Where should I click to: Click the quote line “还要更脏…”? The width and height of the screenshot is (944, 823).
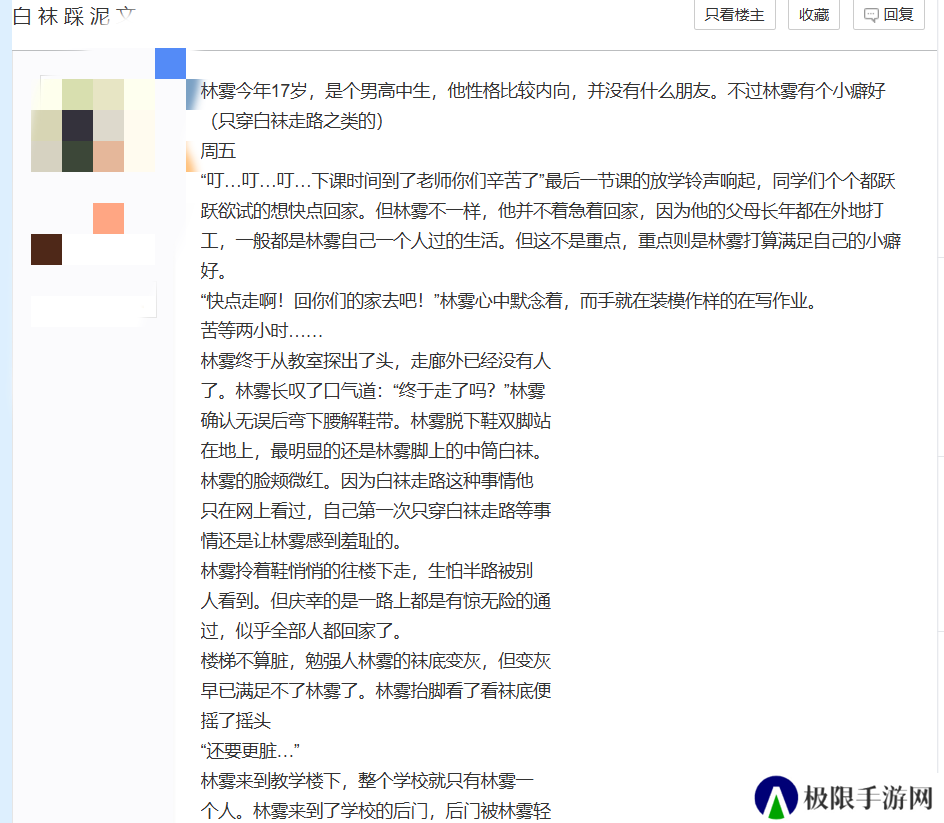(250, 751)
